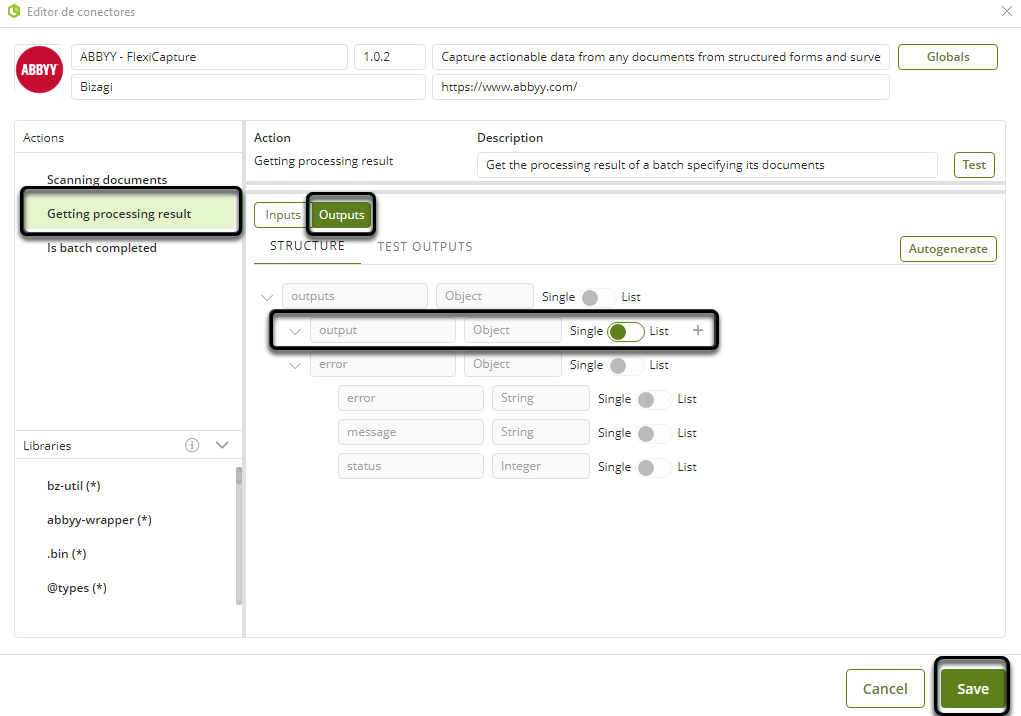
Task: Click the version field 1.0.2
Action: (389, 57)
